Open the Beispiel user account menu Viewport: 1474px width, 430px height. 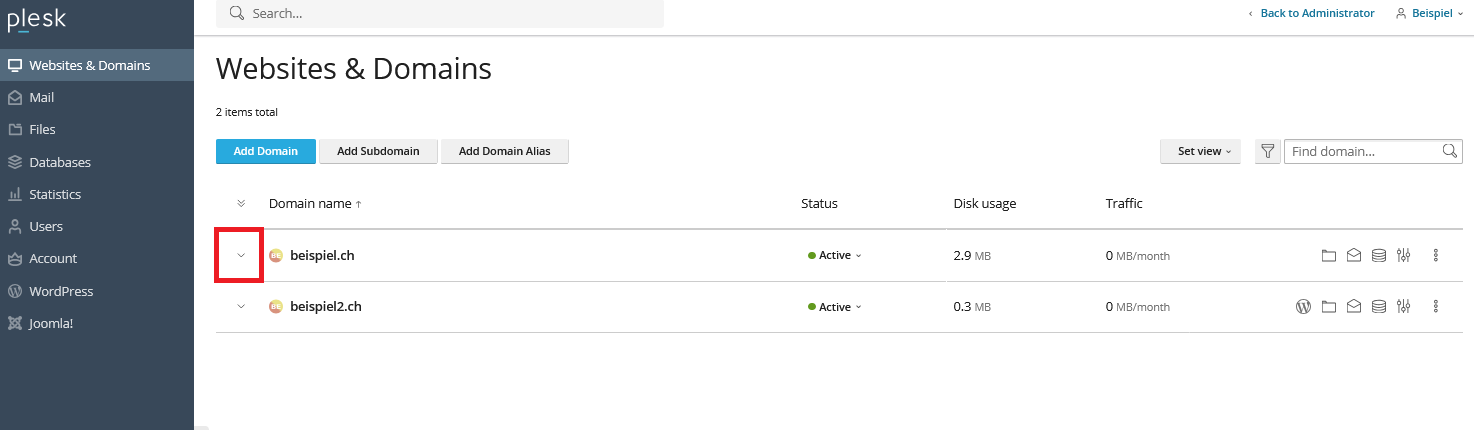coord(1429,13)
